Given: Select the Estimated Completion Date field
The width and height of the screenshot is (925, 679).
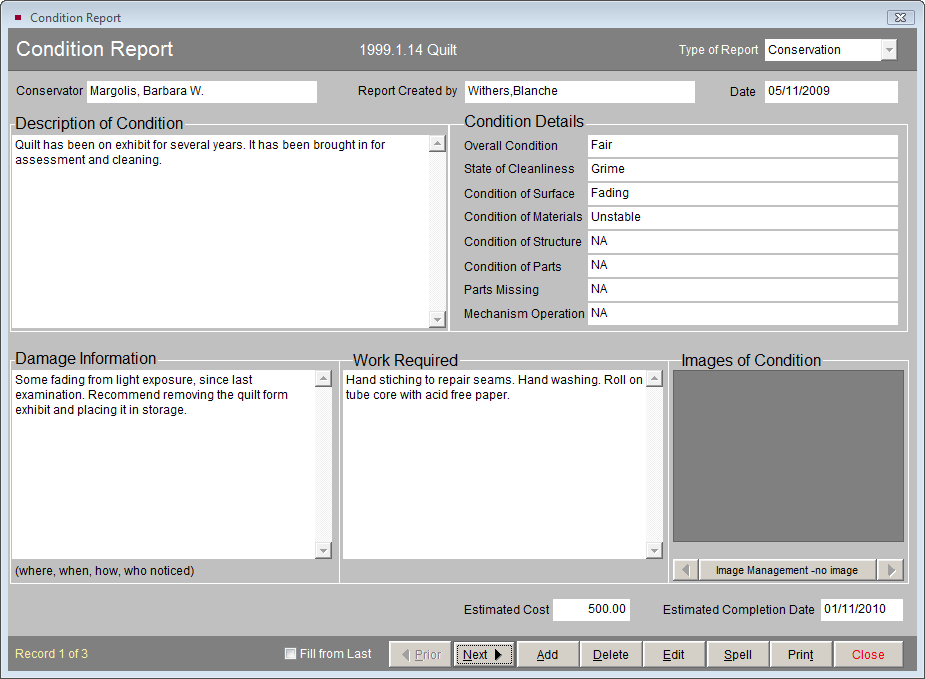Looking at the screenshot, I should point(862,609).
